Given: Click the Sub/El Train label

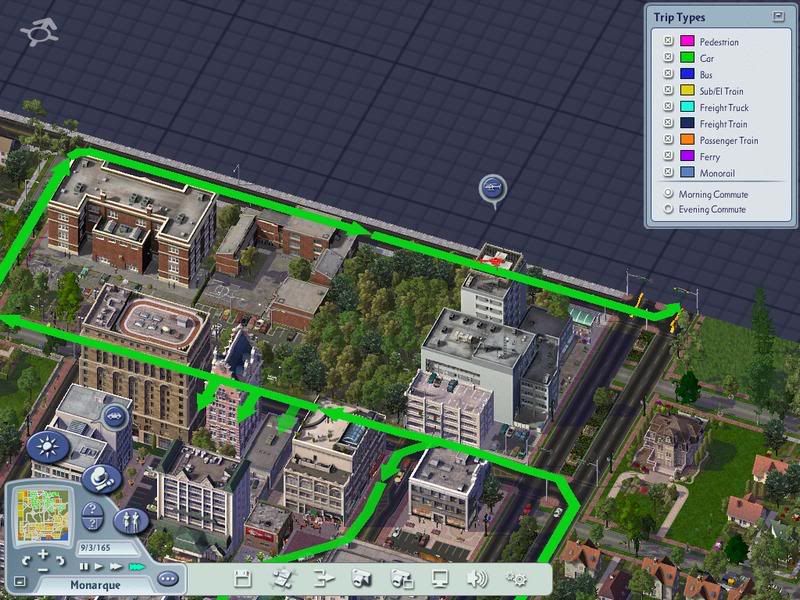Looking at the screenshot, I should tap(721, 91).
